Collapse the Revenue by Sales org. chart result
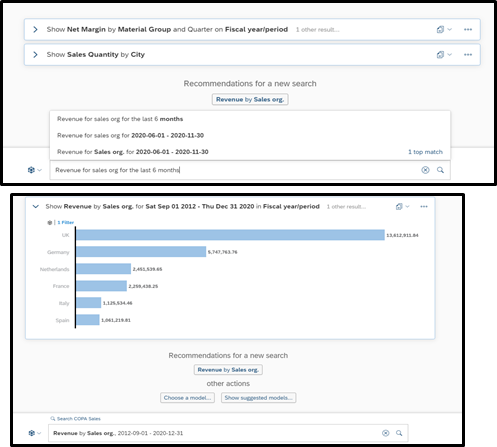The image size is (497, 447). 36,206
